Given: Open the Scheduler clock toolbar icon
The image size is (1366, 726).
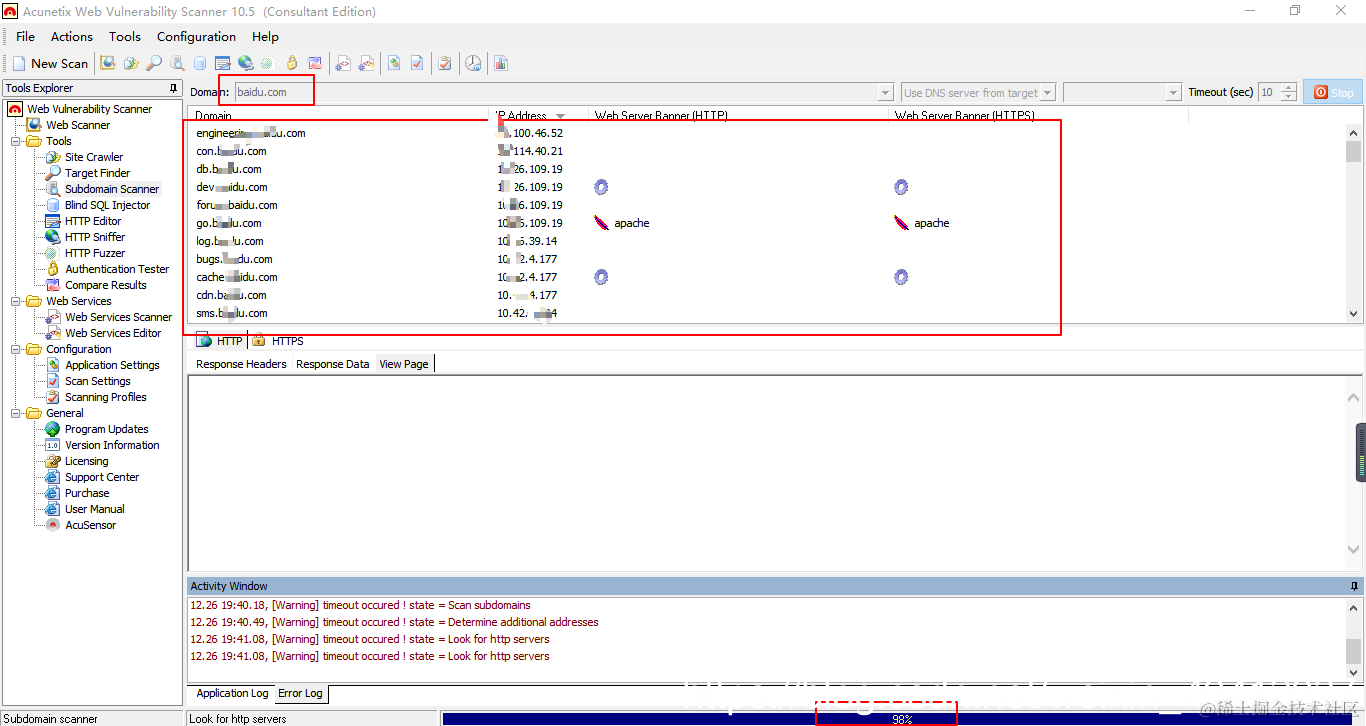Looking at the screenshot, I should [x=473, y=63].
